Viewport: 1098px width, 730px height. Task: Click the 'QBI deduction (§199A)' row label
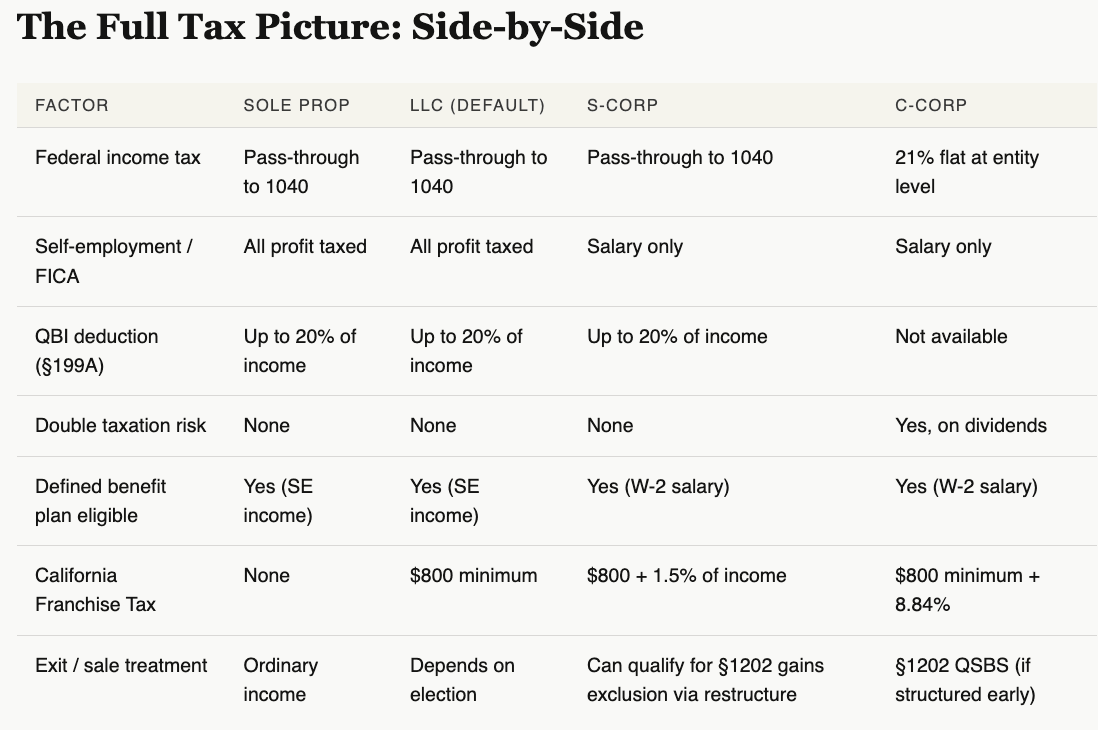[x=97, y=351]
